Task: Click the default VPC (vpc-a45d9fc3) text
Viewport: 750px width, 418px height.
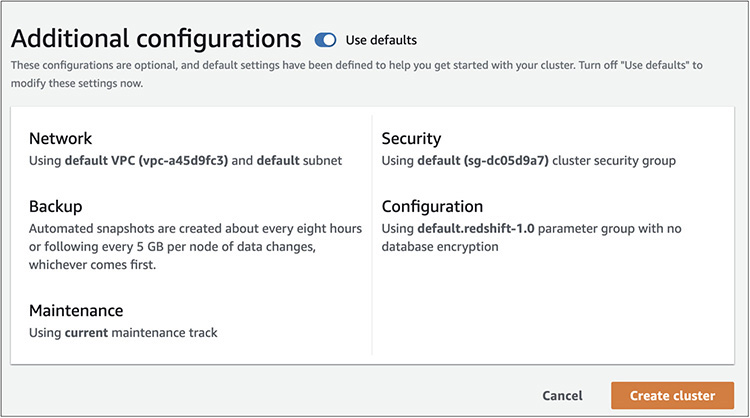Action: point(147,160)
